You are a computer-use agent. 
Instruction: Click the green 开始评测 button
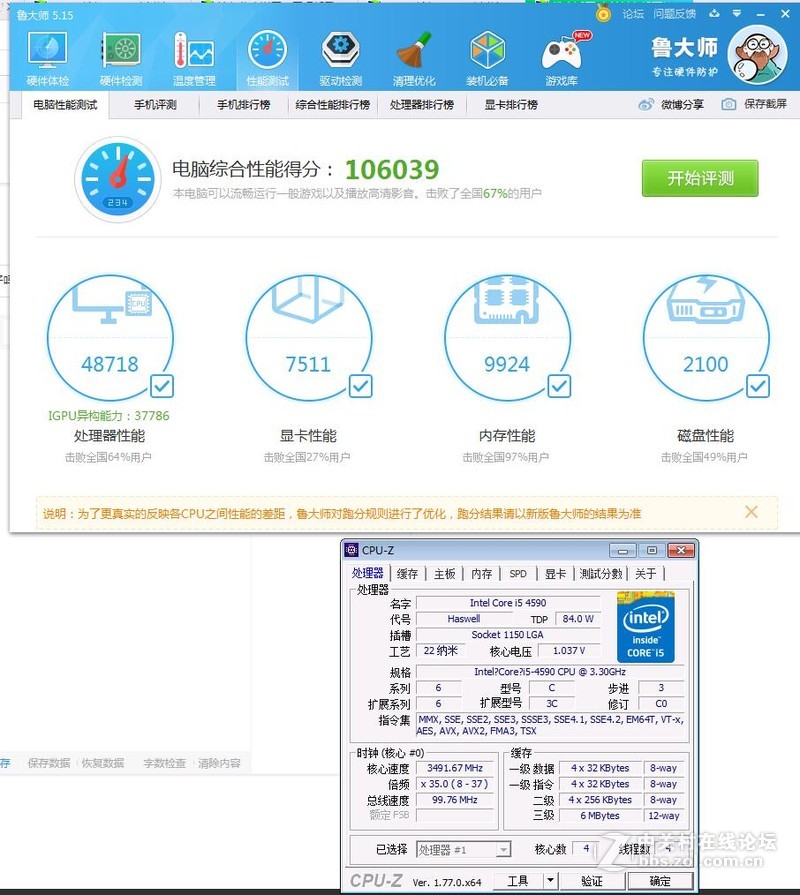pos(700,179)
